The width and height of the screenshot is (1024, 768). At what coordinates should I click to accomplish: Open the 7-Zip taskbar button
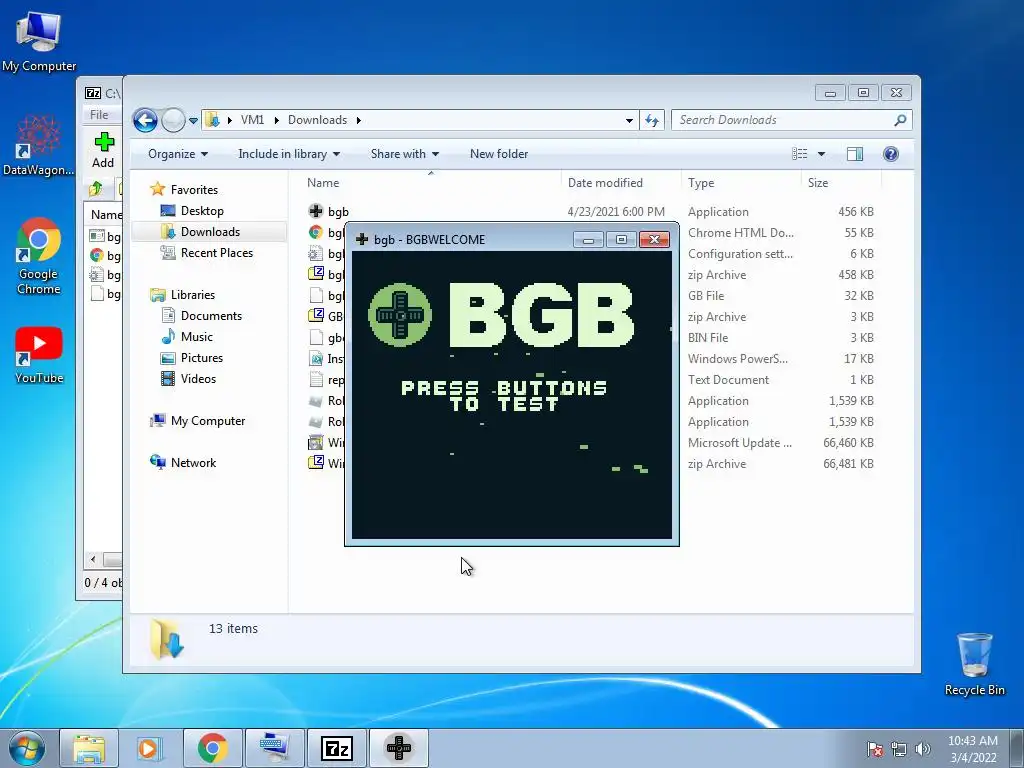coord(337,748)
